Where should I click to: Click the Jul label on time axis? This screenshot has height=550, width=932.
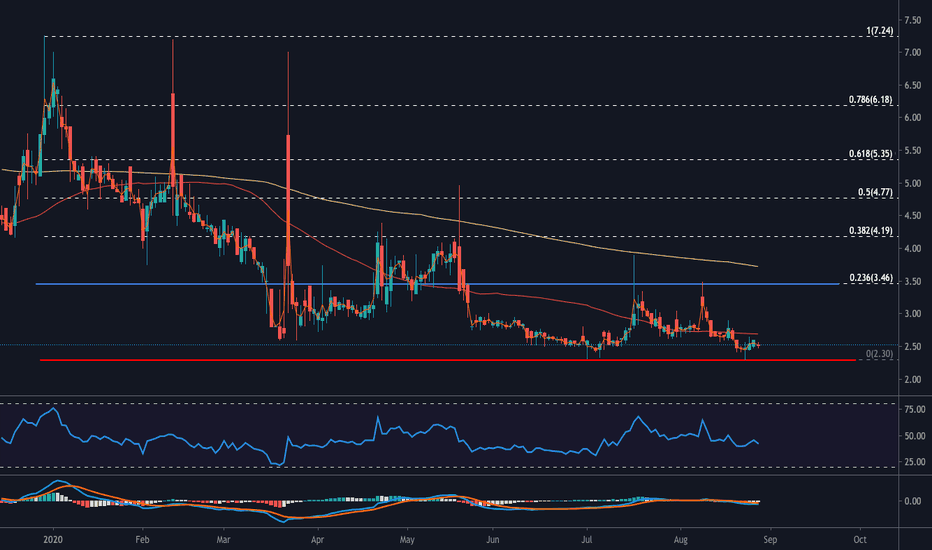click(x=587, y=540)
